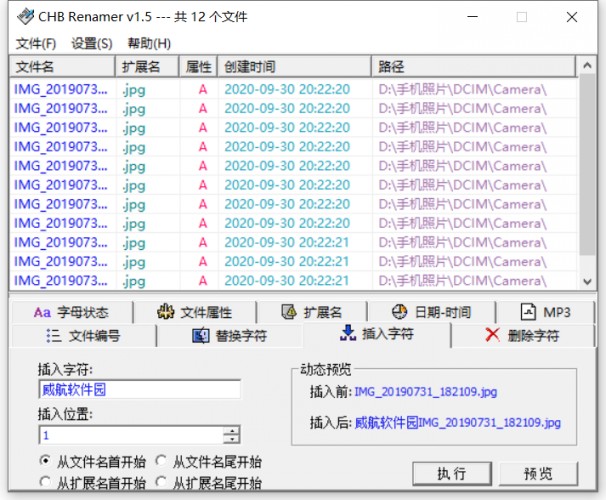Sort by the 属性 column header
Image resolution: width=606 pixels, height=500 pixels.
click(199, 66)
